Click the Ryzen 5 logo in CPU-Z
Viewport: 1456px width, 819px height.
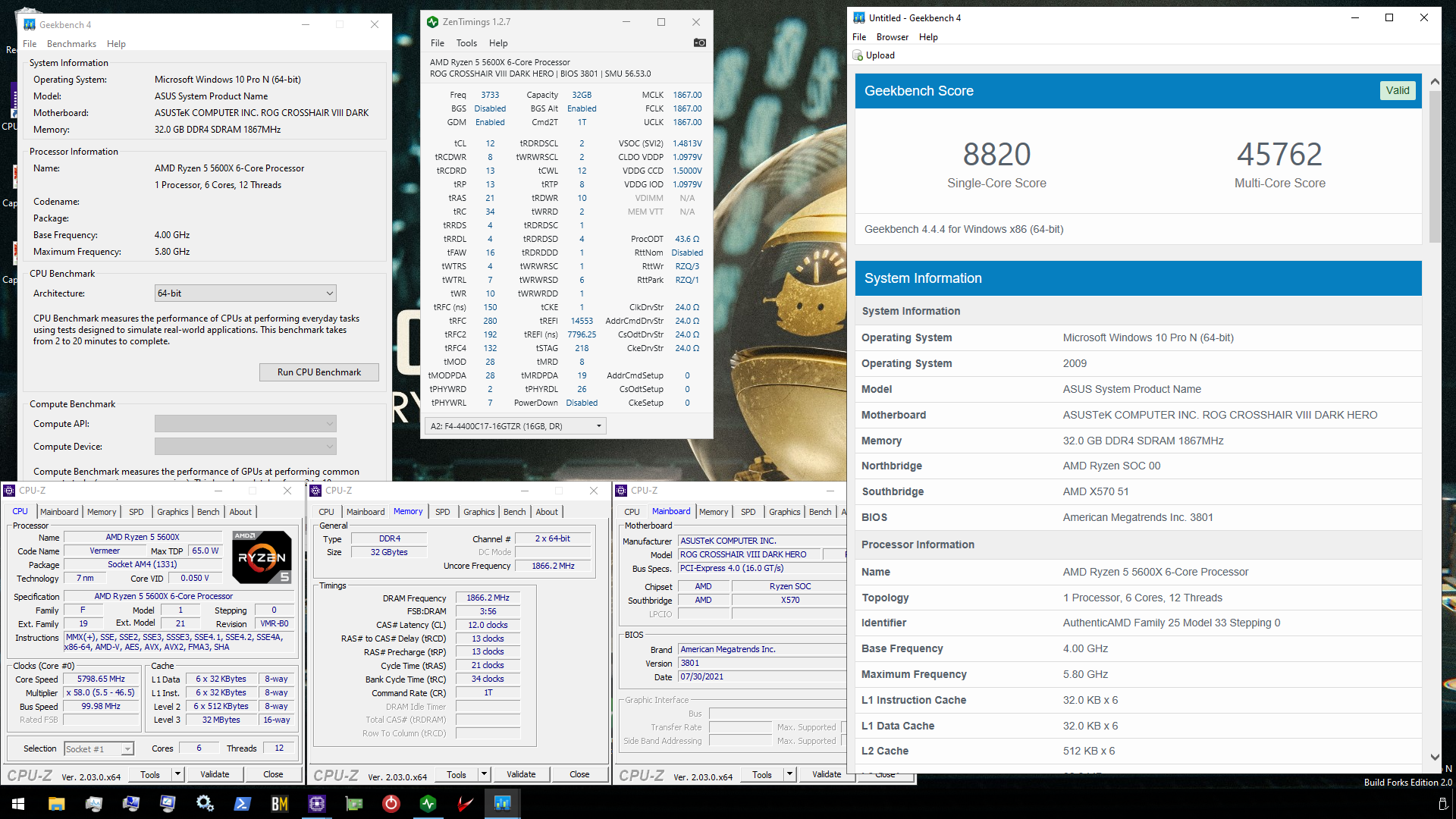[x=262, y=557]
